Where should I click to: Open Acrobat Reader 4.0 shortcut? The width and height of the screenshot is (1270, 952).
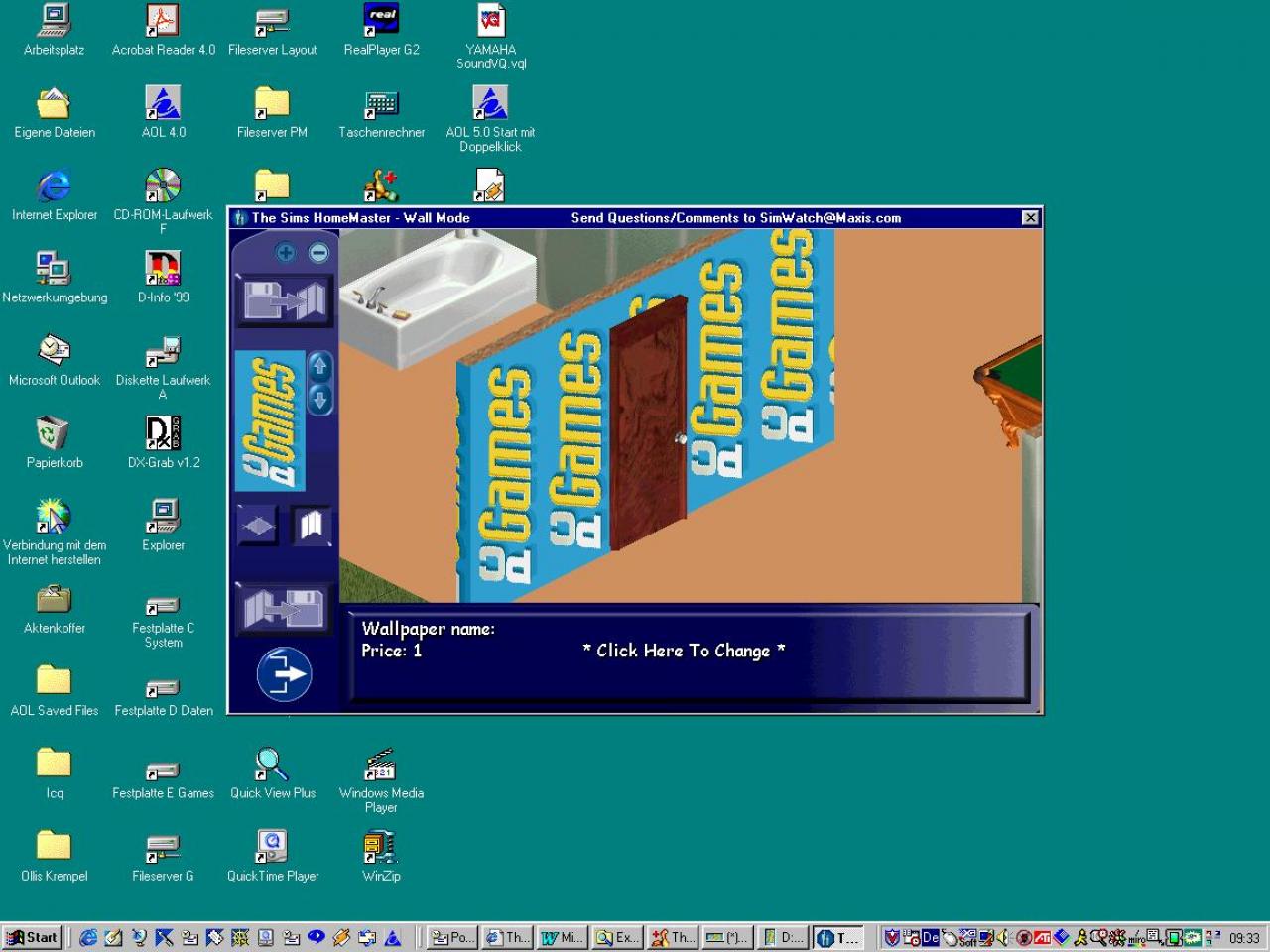pyautogui.click(x=163, y=30)
